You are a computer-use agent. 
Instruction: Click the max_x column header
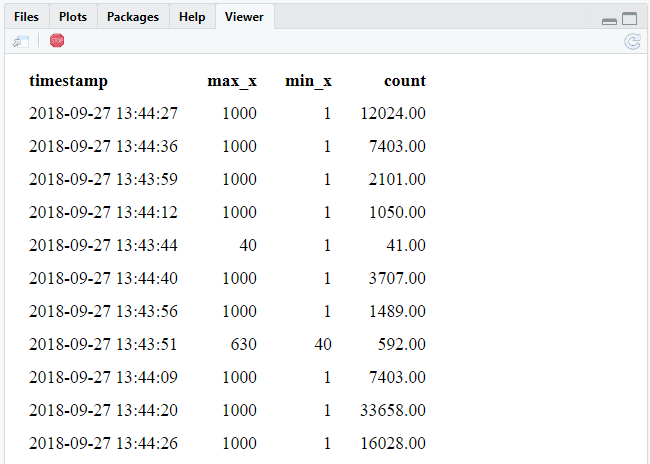(x=231, y=81)
